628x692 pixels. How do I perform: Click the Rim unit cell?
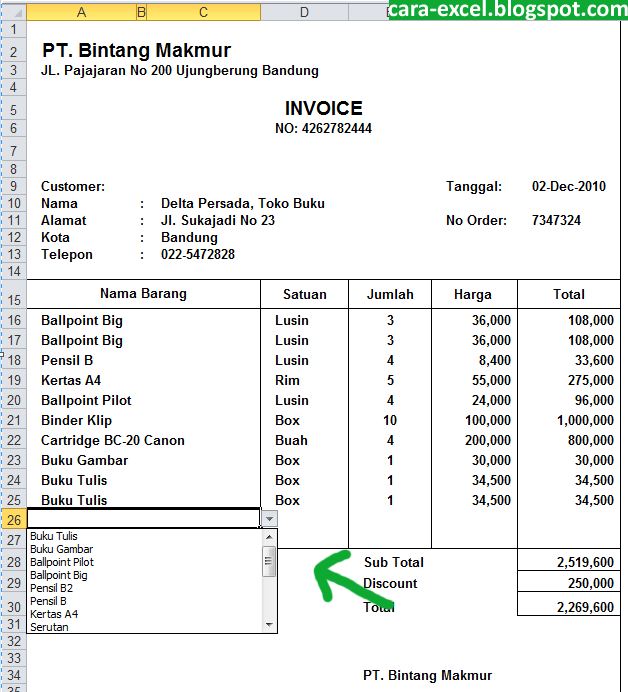287,380
